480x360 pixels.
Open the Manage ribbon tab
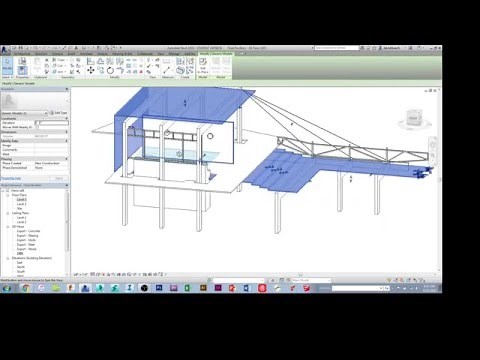pos(174,54)
